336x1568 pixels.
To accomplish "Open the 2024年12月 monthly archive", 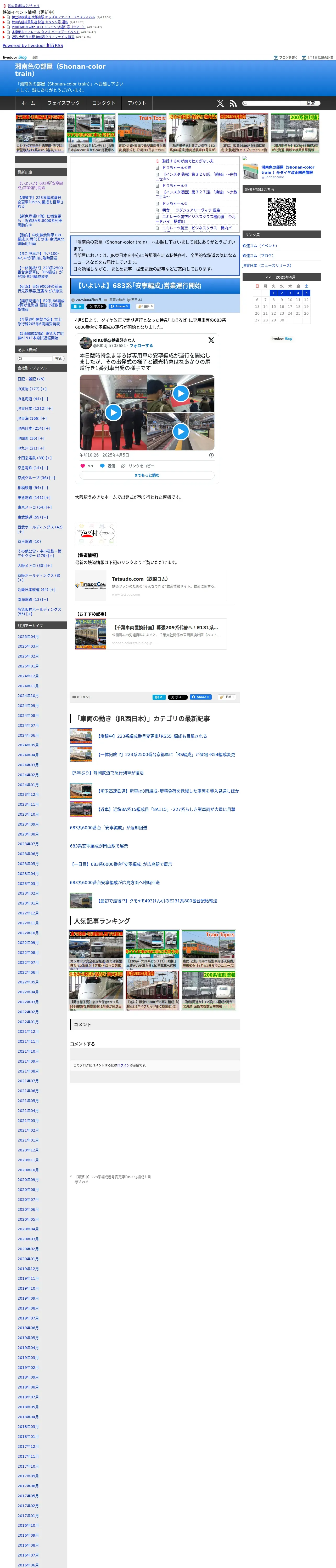I will click(28, 676).
